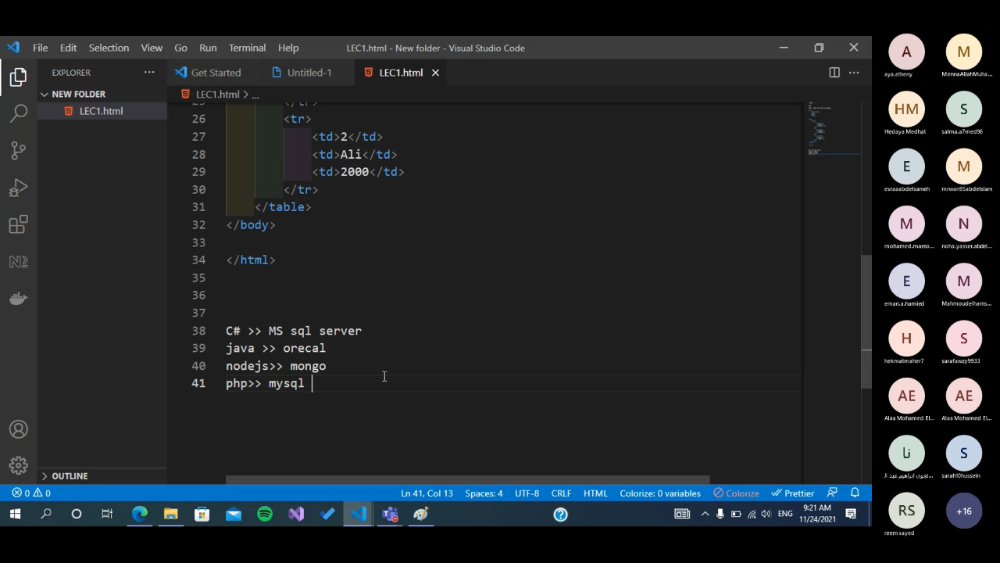
Task: Click the Prettier status bar item
Action: click(x=793, y=493)
